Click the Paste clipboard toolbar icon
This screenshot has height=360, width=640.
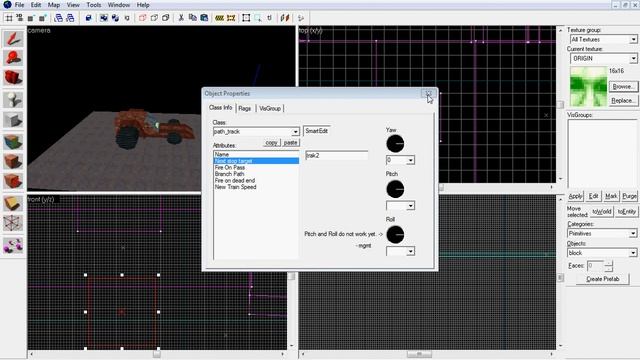click(204, 18)
